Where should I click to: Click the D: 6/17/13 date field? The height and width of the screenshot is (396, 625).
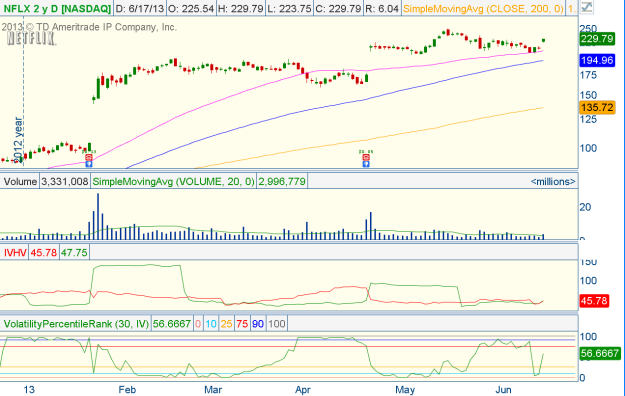coord(139,8)
